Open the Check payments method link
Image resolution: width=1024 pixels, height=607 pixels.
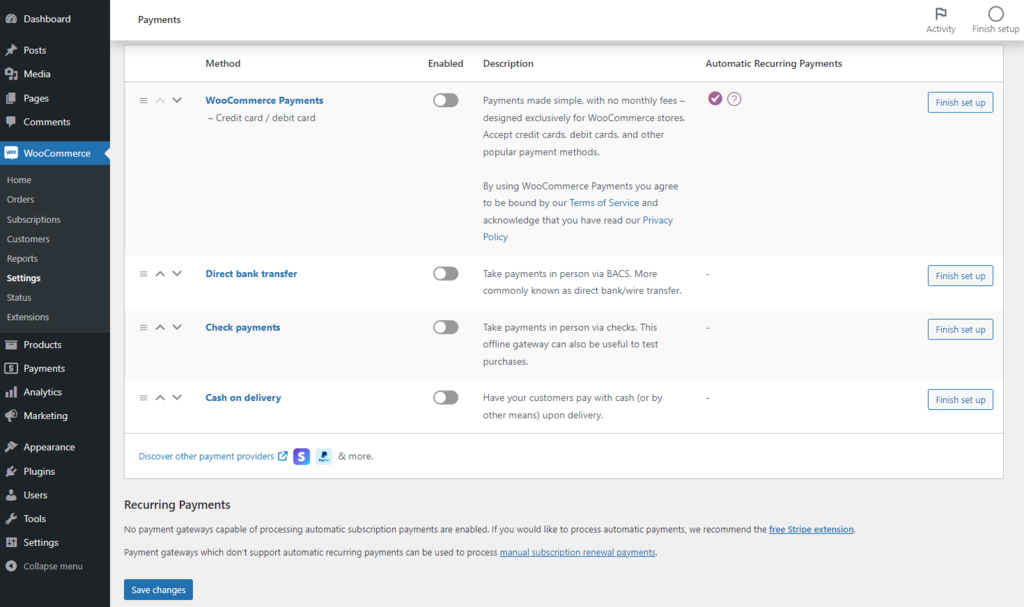(x=243, y=327)
